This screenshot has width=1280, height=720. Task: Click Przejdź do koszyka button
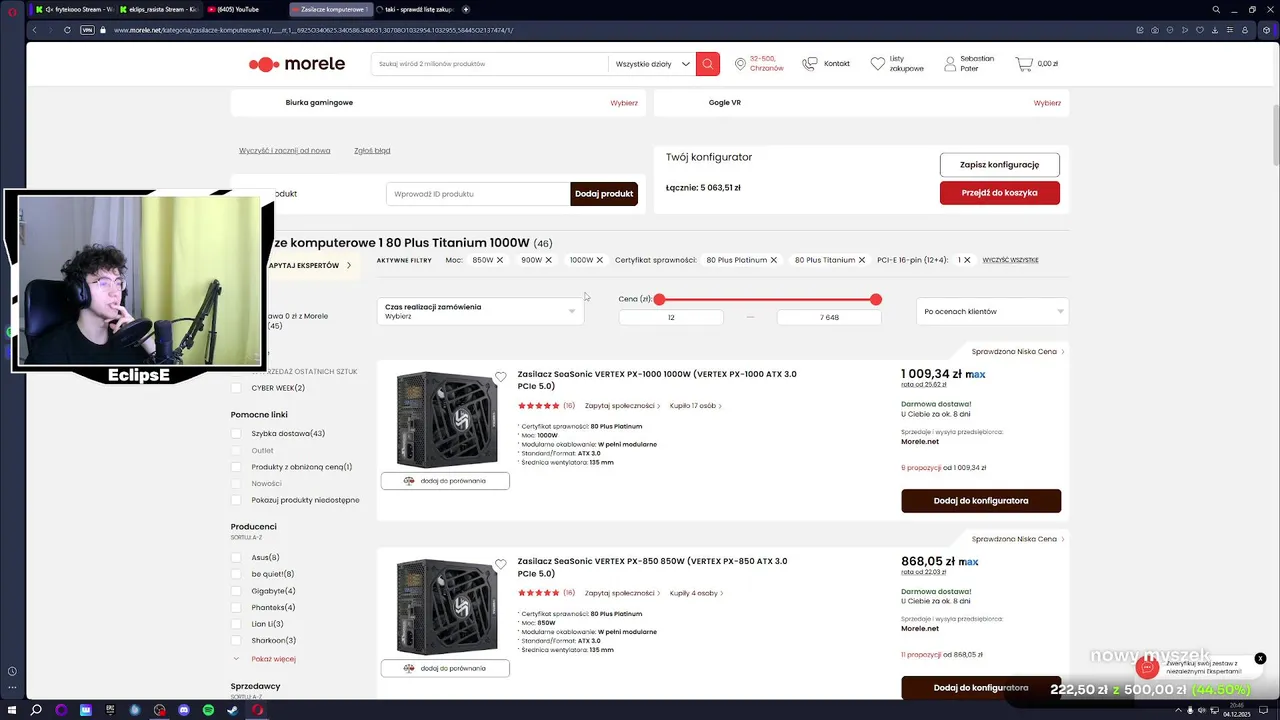pyautogui.click(x=999, y=193)
